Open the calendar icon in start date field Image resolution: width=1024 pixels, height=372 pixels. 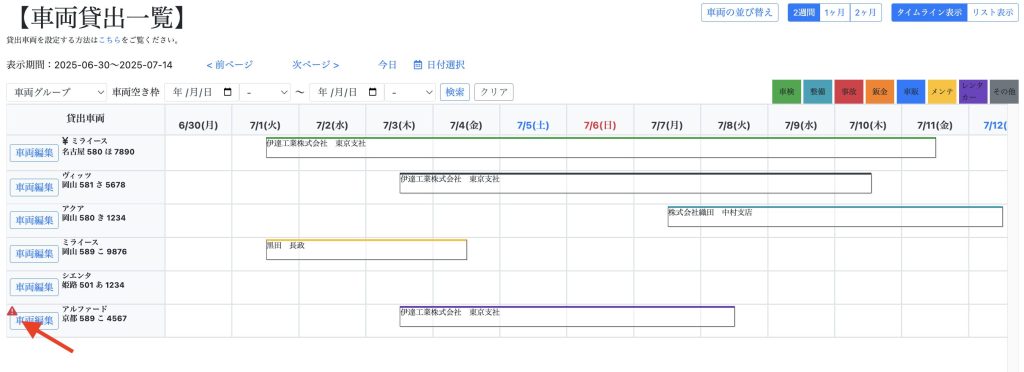[227, 92]
